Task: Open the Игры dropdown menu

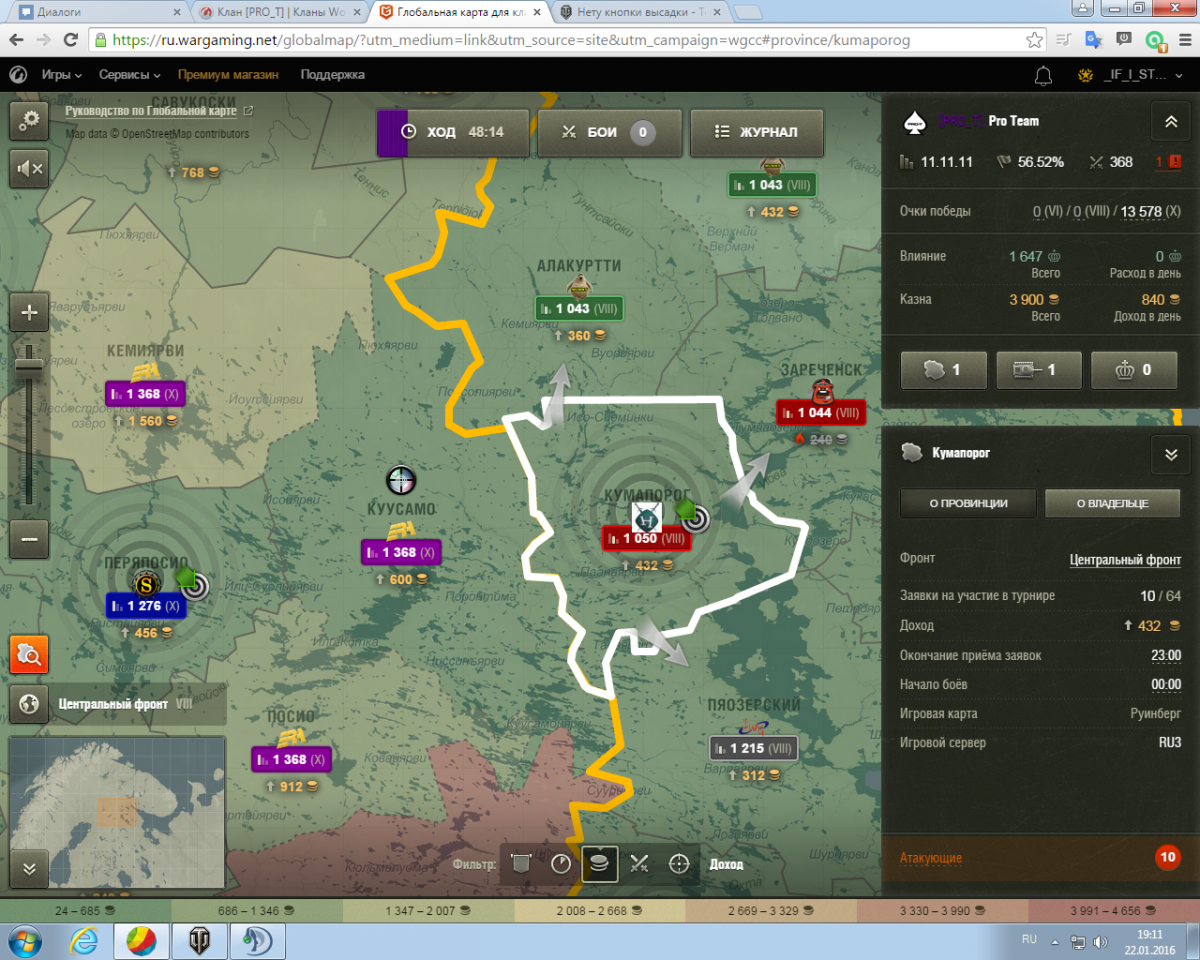Action: [x=61, y=75]
